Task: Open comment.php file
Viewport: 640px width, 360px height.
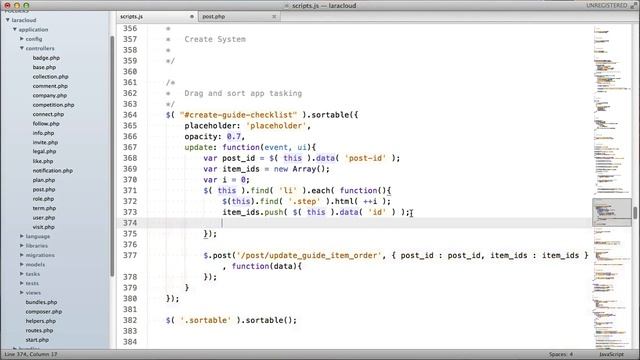Action: (x=50, y=86)
